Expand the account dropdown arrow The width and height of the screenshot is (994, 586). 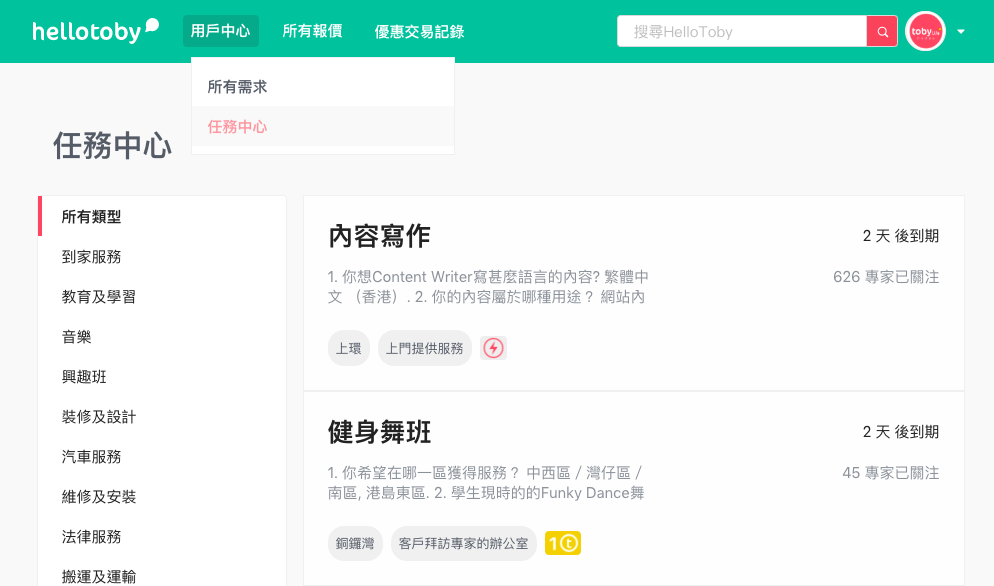(x=961, y=31)
